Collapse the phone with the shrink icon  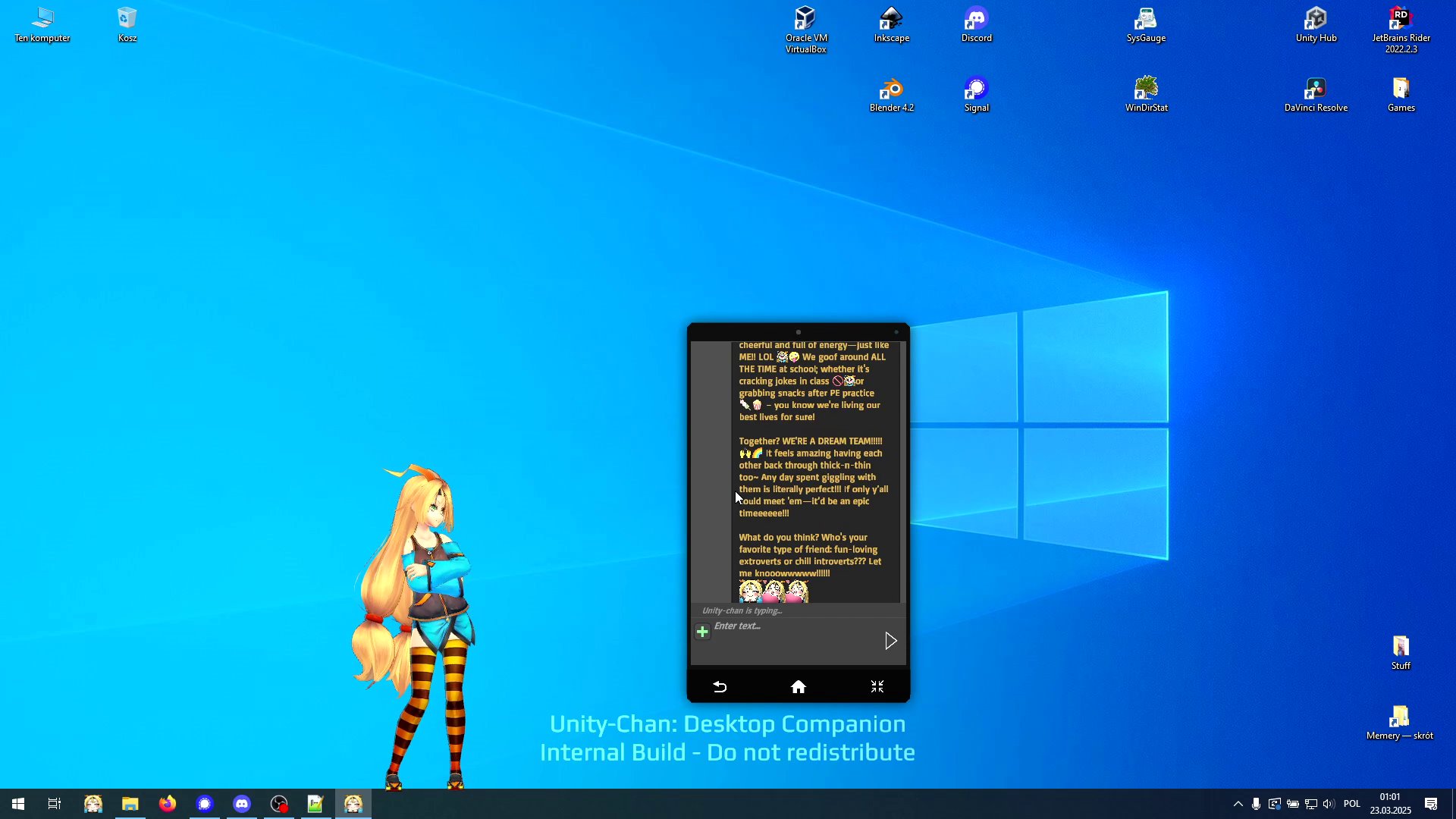tap(877, 687)
